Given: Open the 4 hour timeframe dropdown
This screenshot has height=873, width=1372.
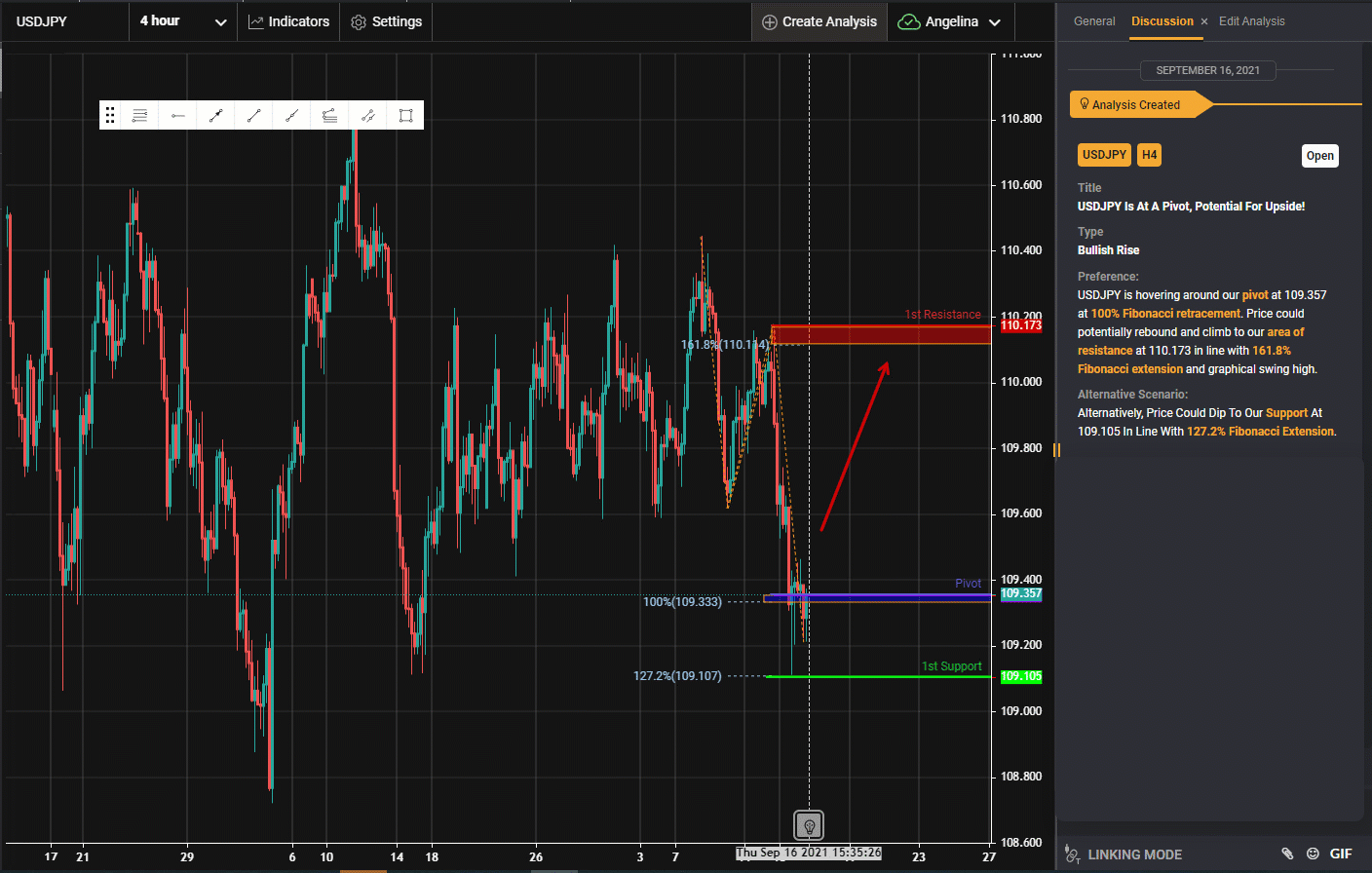Looking at the screenshot, I should (x=183, y=21).
